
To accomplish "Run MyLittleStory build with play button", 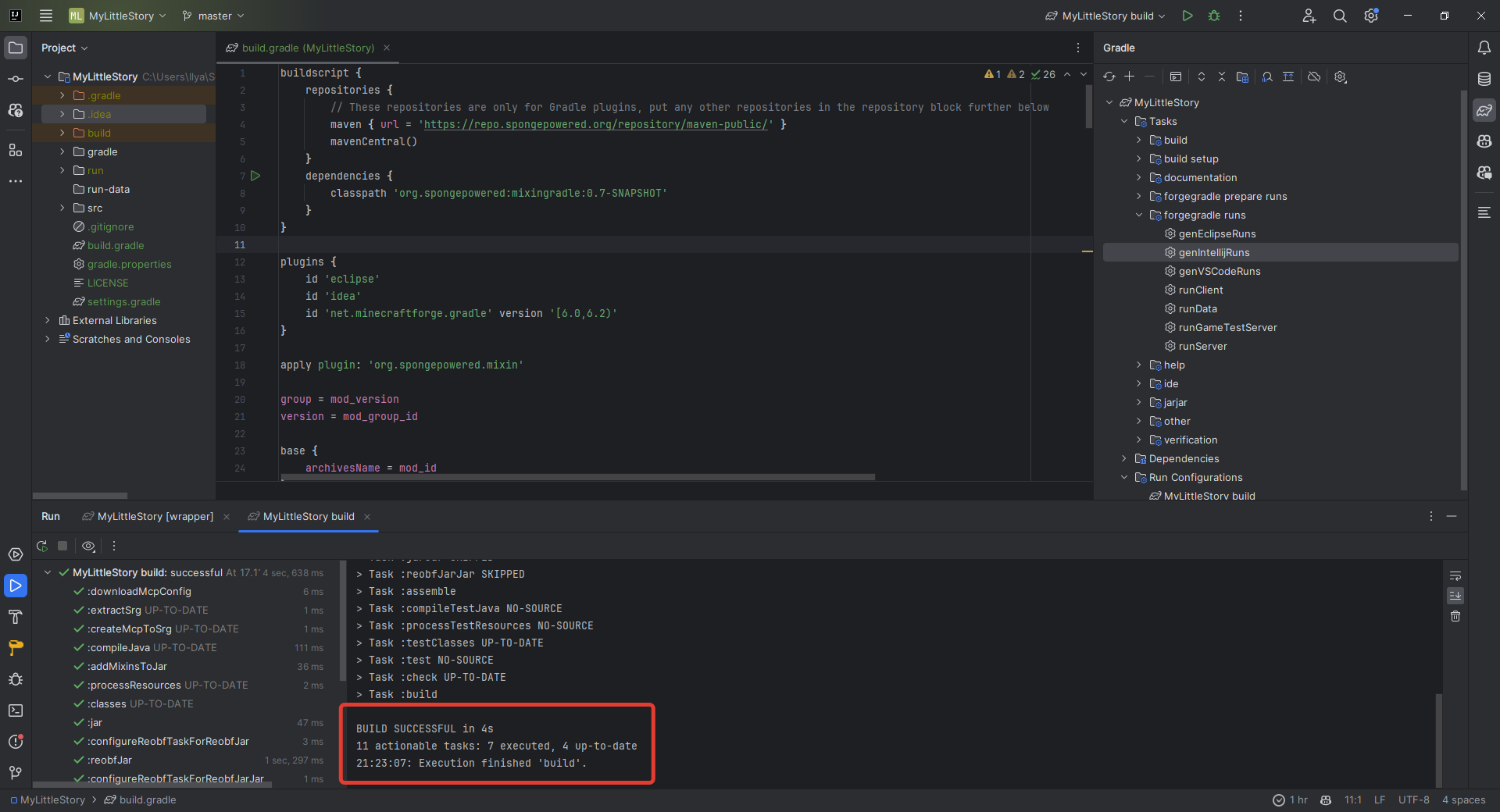I will [x=1187, y=16].
